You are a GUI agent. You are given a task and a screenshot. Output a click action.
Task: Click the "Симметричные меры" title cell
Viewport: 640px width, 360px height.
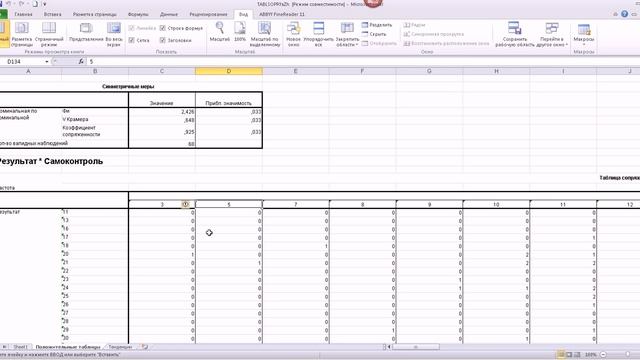(128, 87)
